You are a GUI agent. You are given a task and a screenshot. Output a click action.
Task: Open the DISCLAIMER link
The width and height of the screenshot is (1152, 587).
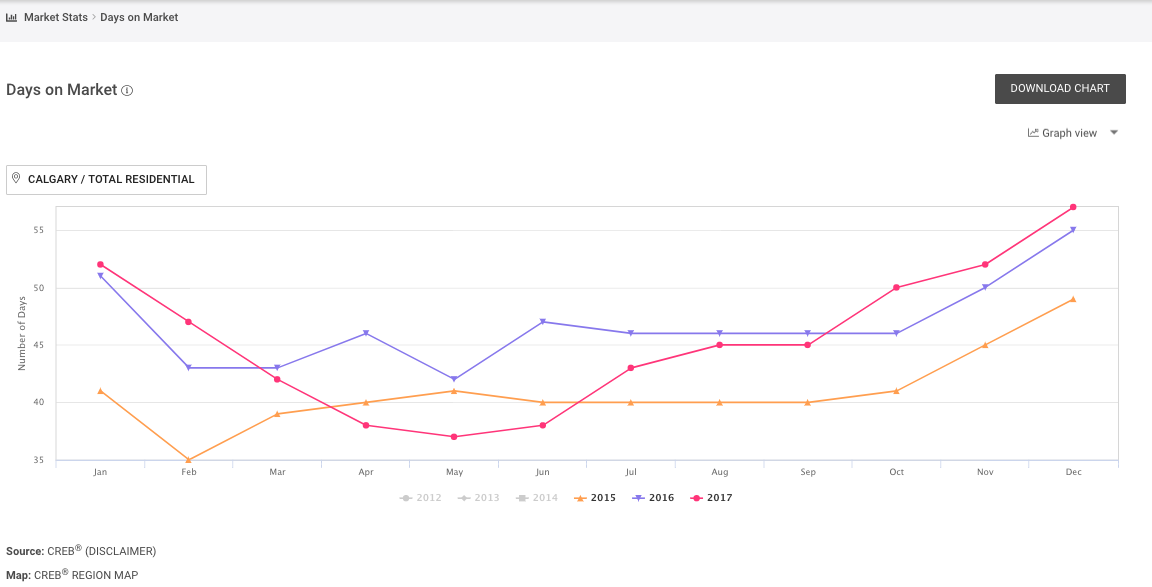click(x=120, y=551)
